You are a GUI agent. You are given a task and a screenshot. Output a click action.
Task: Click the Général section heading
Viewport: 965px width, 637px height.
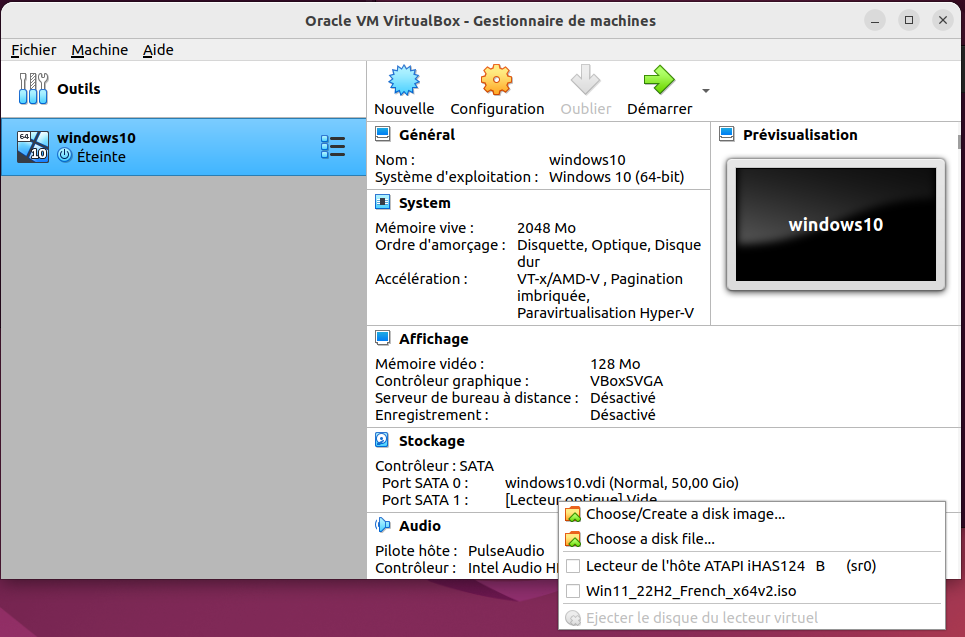tap(426, 135)
